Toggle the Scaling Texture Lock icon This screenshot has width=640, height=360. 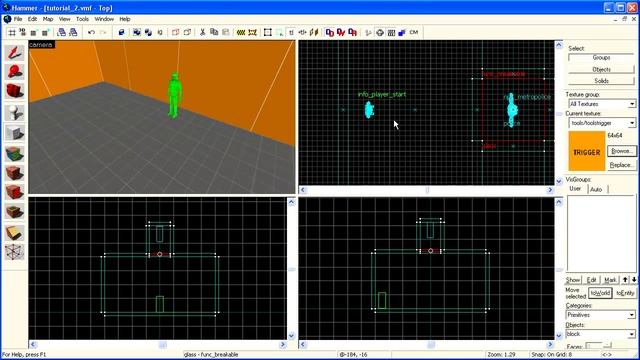tap(302, 32)
